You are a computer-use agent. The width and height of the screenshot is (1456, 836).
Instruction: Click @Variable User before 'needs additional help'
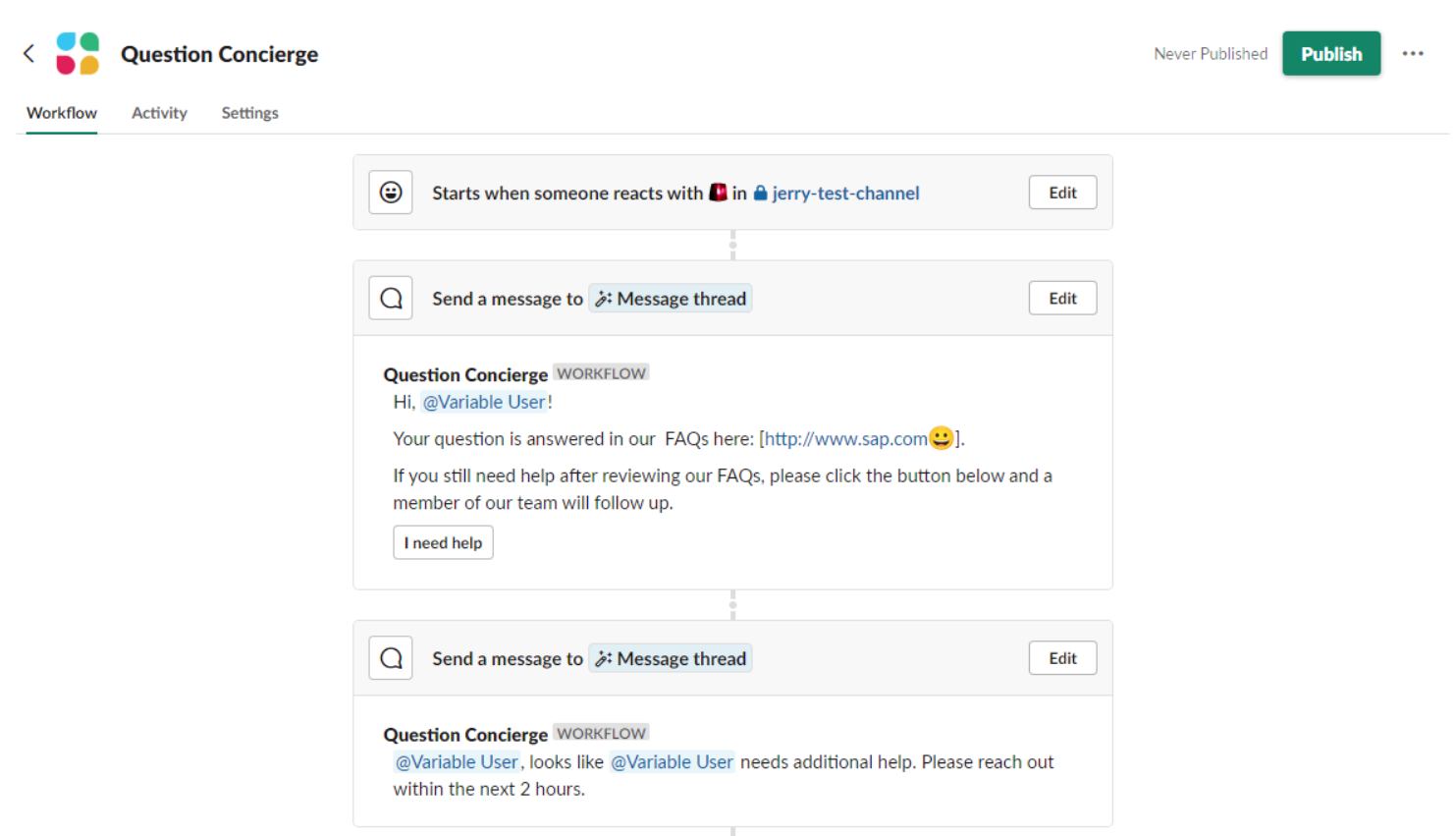click(673, 762)
